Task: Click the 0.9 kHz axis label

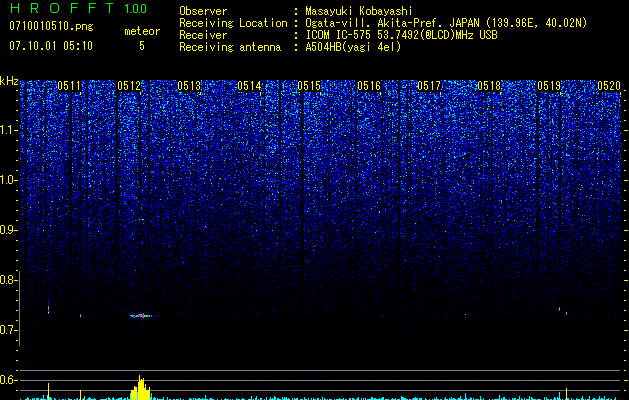Action: [x=8, y=230]
